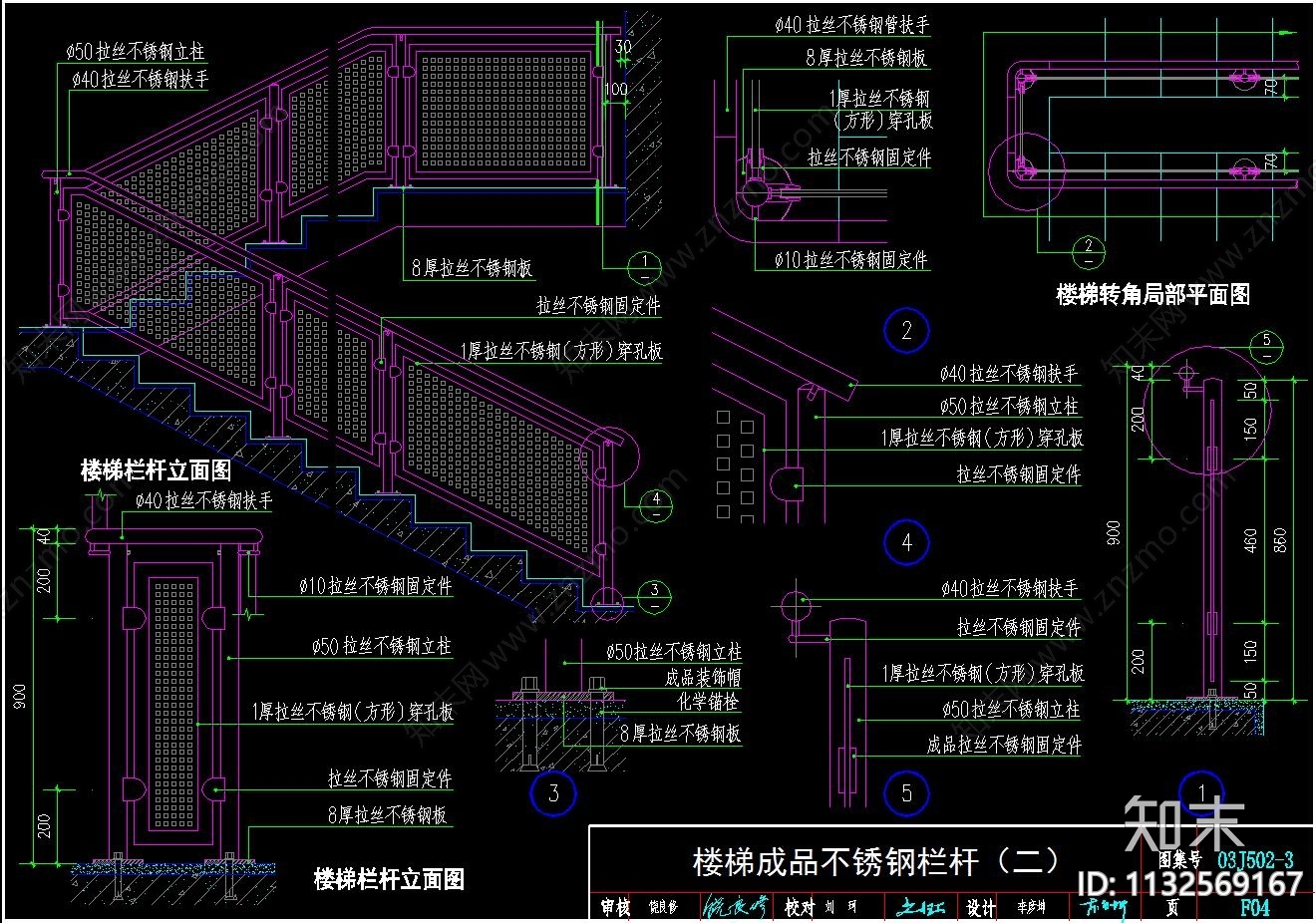
Task: Select the 100 dimension text
Action: tap(616, 90)
